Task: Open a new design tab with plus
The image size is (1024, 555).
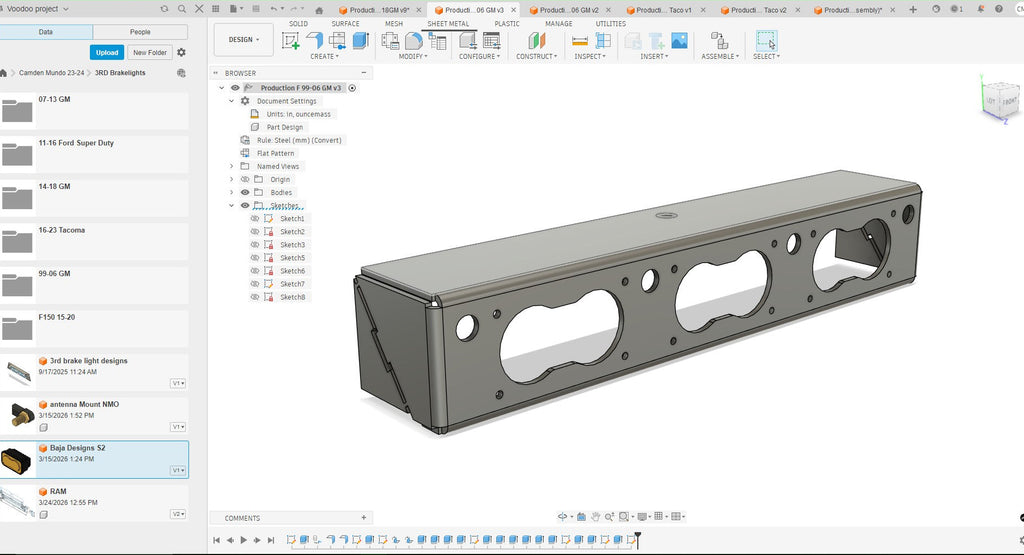Action: pos(913,9)
